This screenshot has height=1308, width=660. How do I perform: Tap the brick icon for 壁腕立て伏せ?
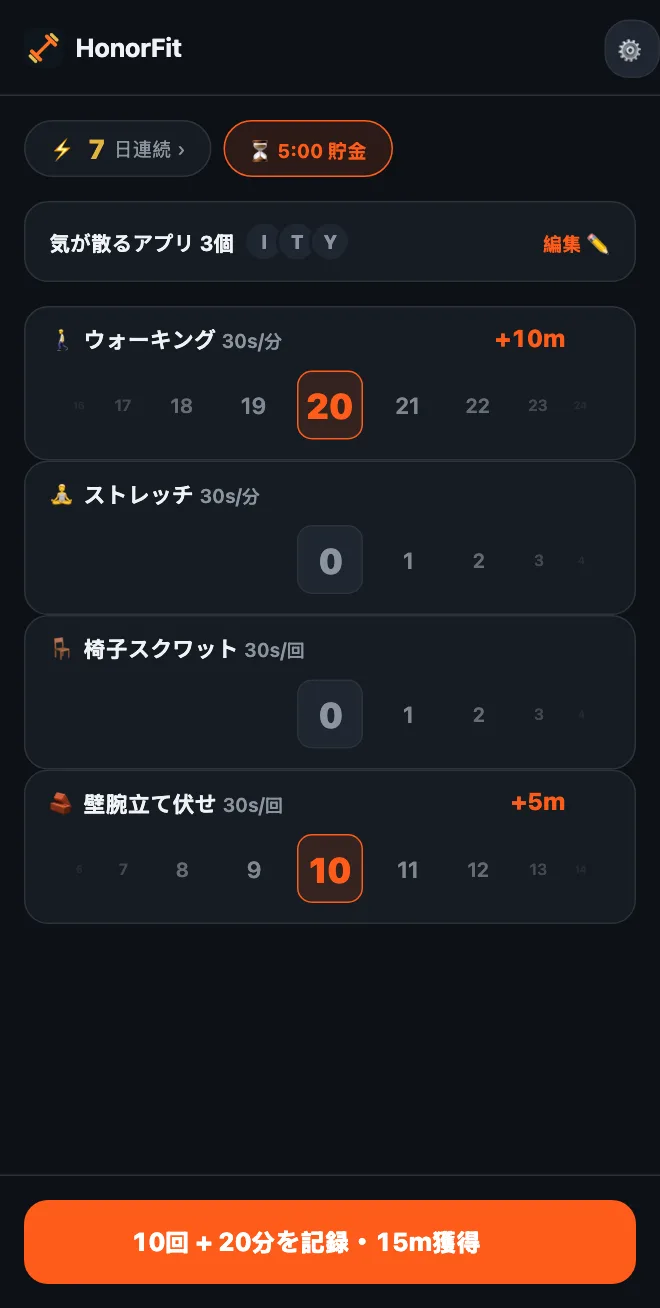tap(62, 804)
